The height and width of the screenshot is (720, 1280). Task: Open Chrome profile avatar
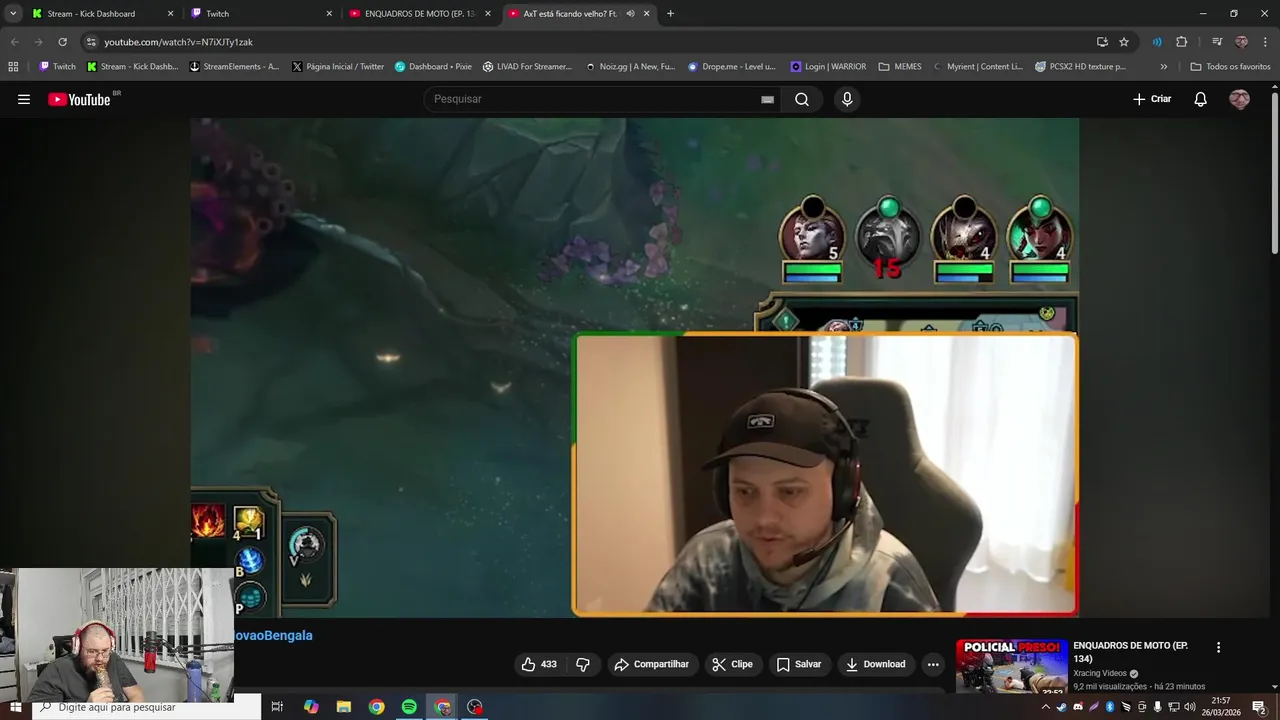coord(1241,42)
